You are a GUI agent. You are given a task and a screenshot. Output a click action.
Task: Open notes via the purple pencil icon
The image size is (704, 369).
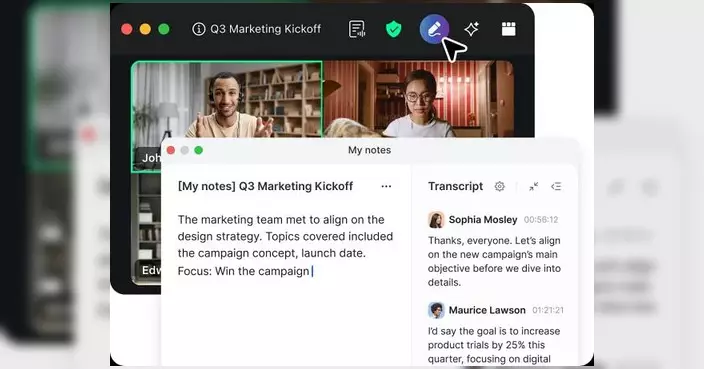[434, 29]
